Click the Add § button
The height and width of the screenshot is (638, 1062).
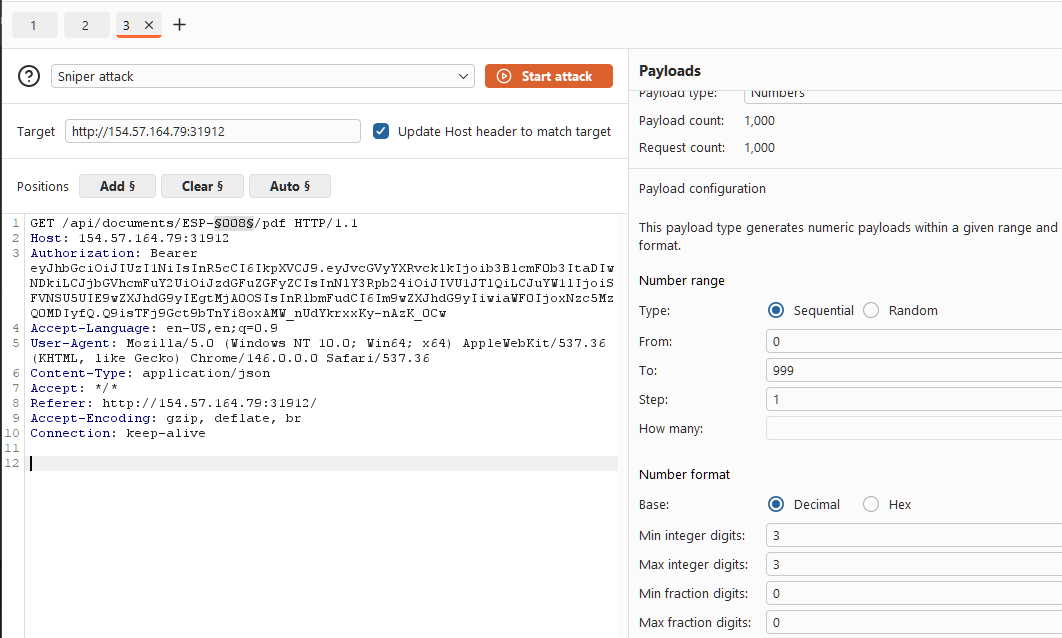click(x=117, y=186)
